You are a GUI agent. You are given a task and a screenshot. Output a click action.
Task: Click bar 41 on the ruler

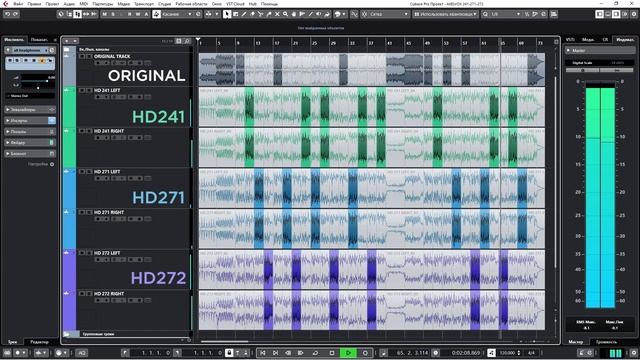(389, 43)
